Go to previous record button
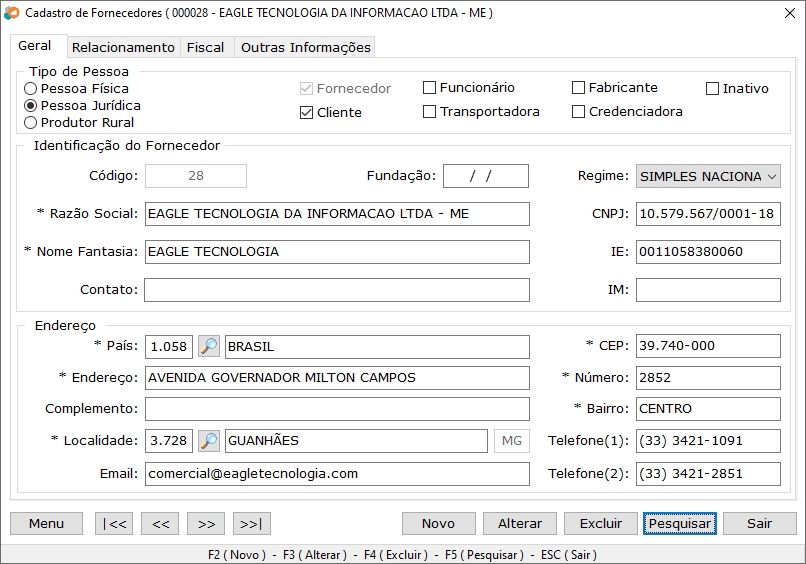This screenshot has width=806, height=564. coord(160,523)
